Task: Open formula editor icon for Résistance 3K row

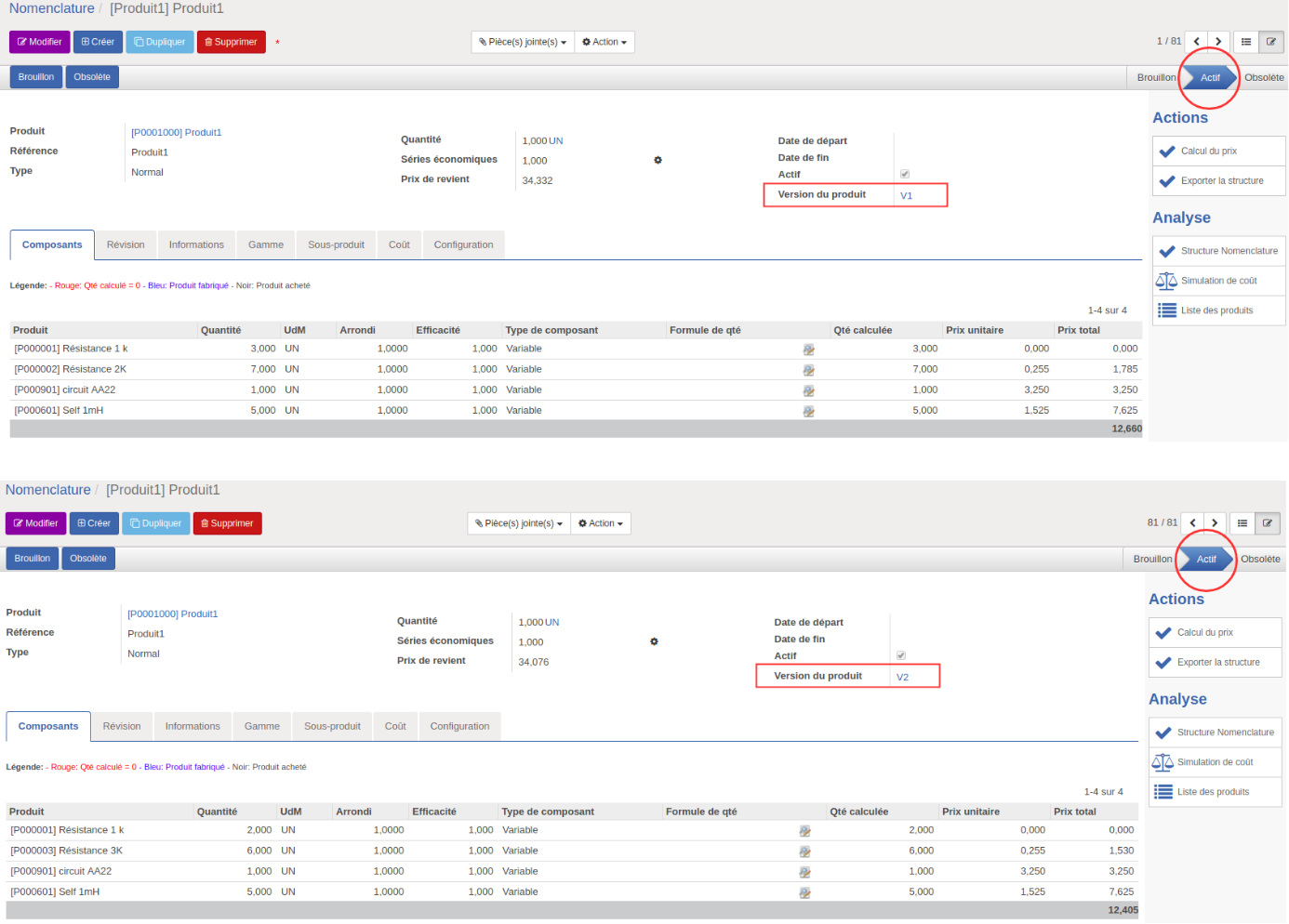Action: click(804, 851)
